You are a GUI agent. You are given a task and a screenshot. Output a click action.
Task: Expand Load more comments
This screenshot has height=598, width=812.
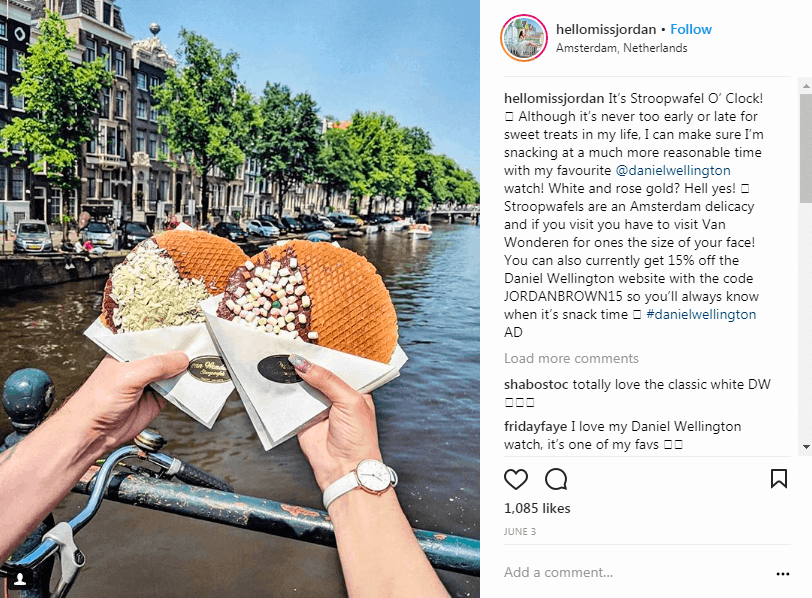click(571, 358)
